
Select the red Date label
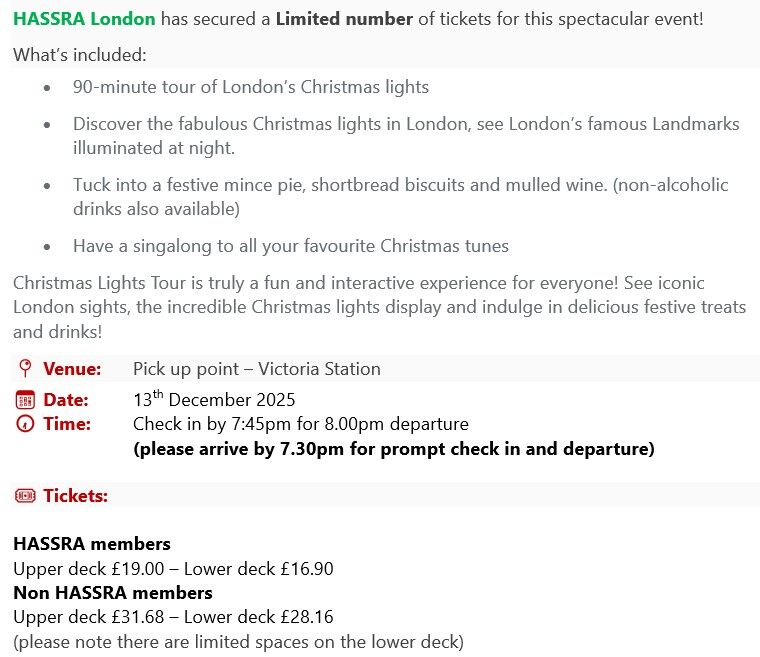pos(66,400)
